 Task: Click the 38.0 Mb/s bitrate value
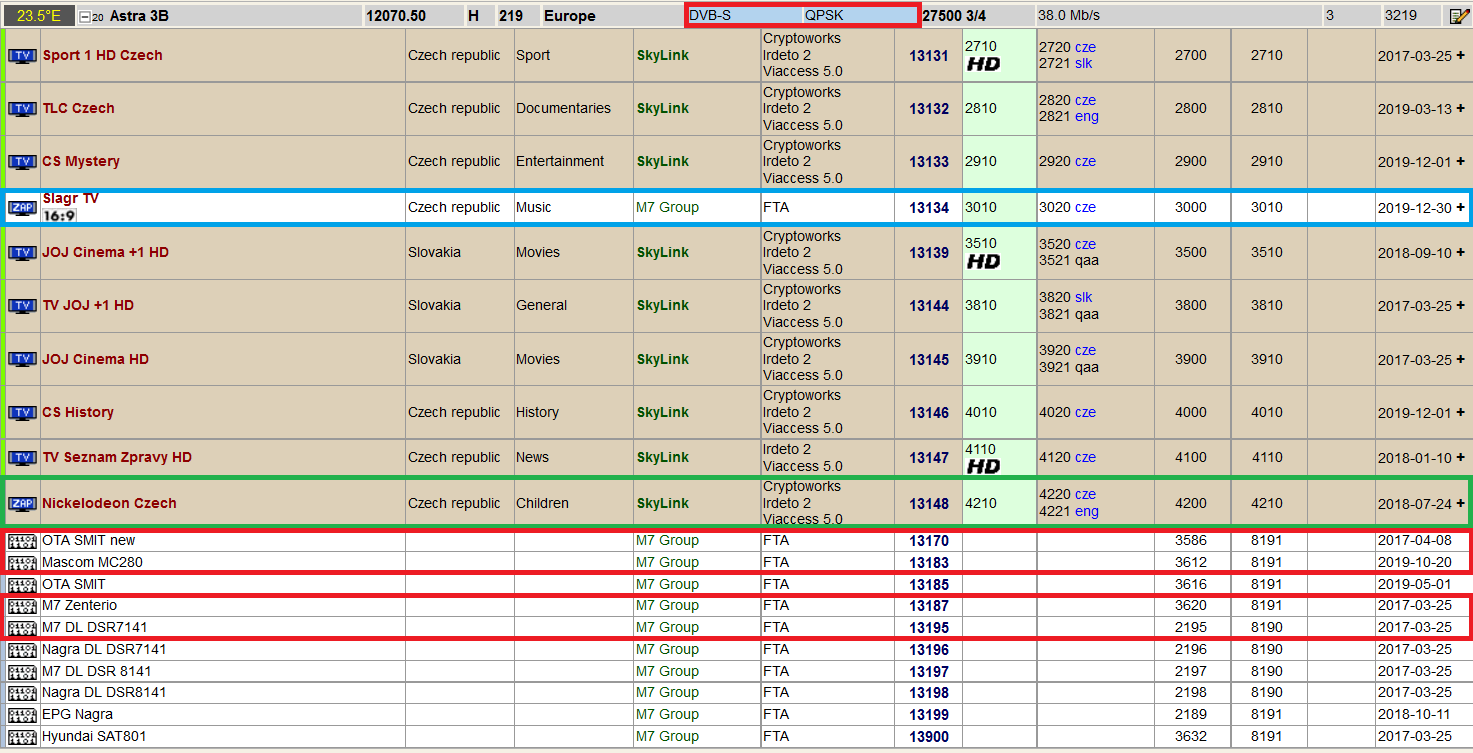pos(1069,16)
